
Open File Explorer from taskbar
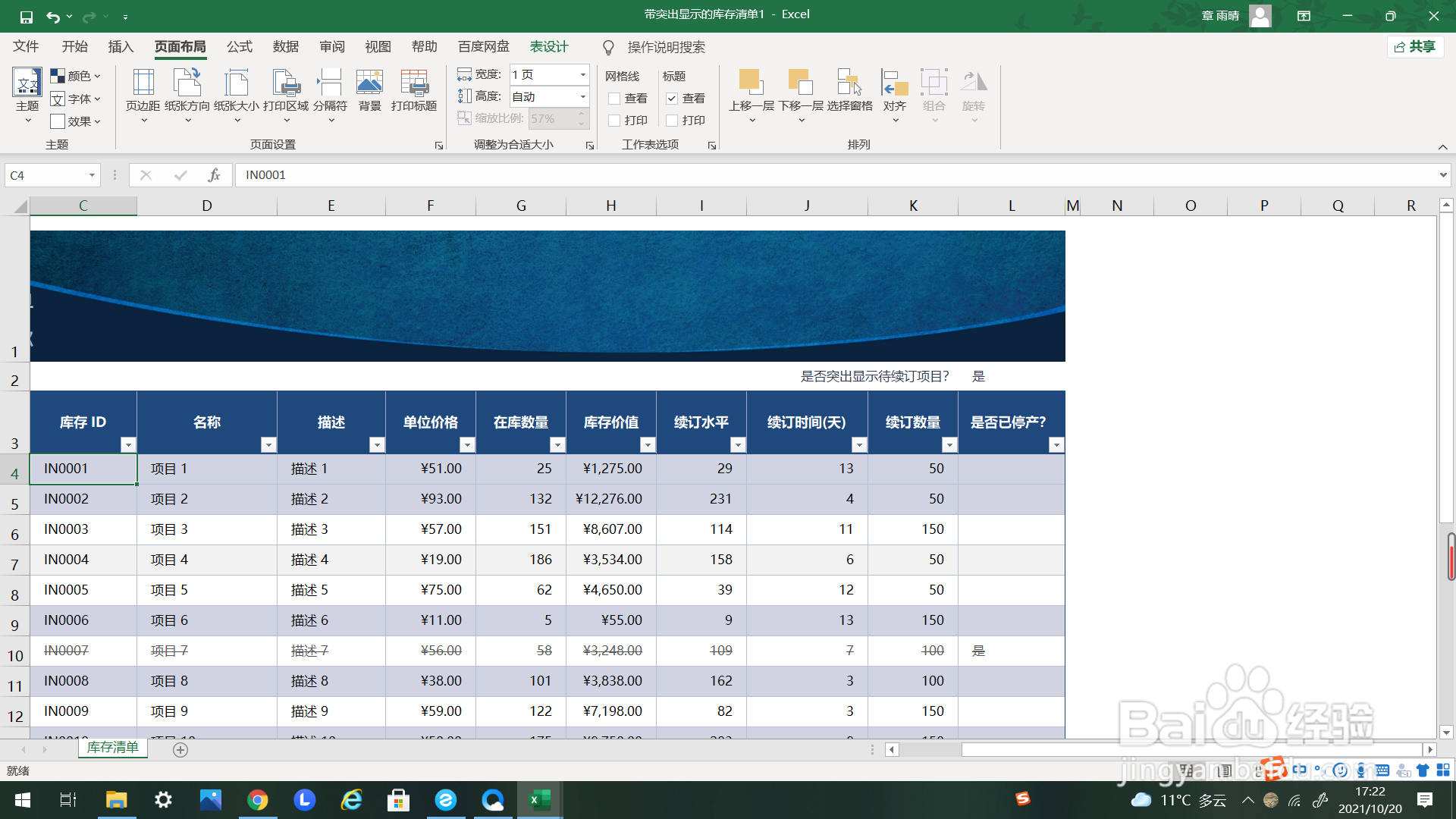click(x=116, y=800)
